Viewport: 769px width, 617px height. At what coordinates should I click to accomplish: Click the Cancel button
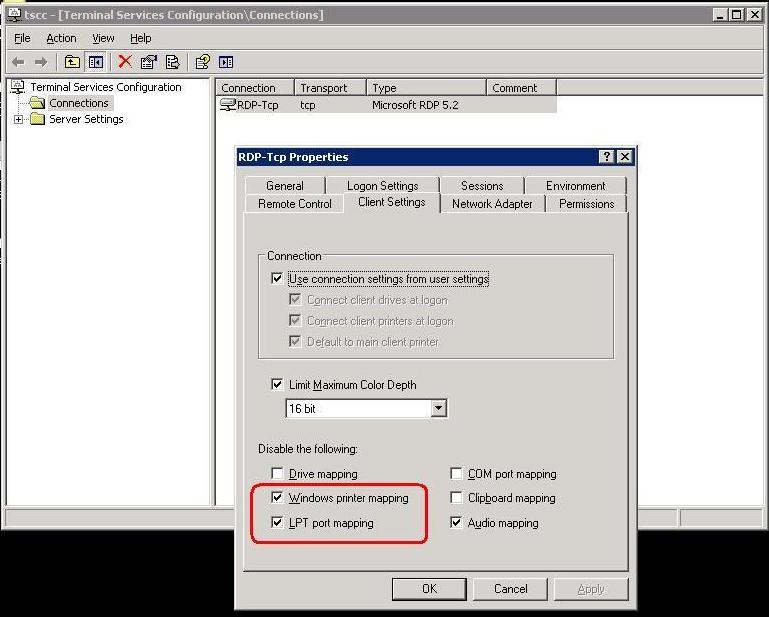click(510, 589)
